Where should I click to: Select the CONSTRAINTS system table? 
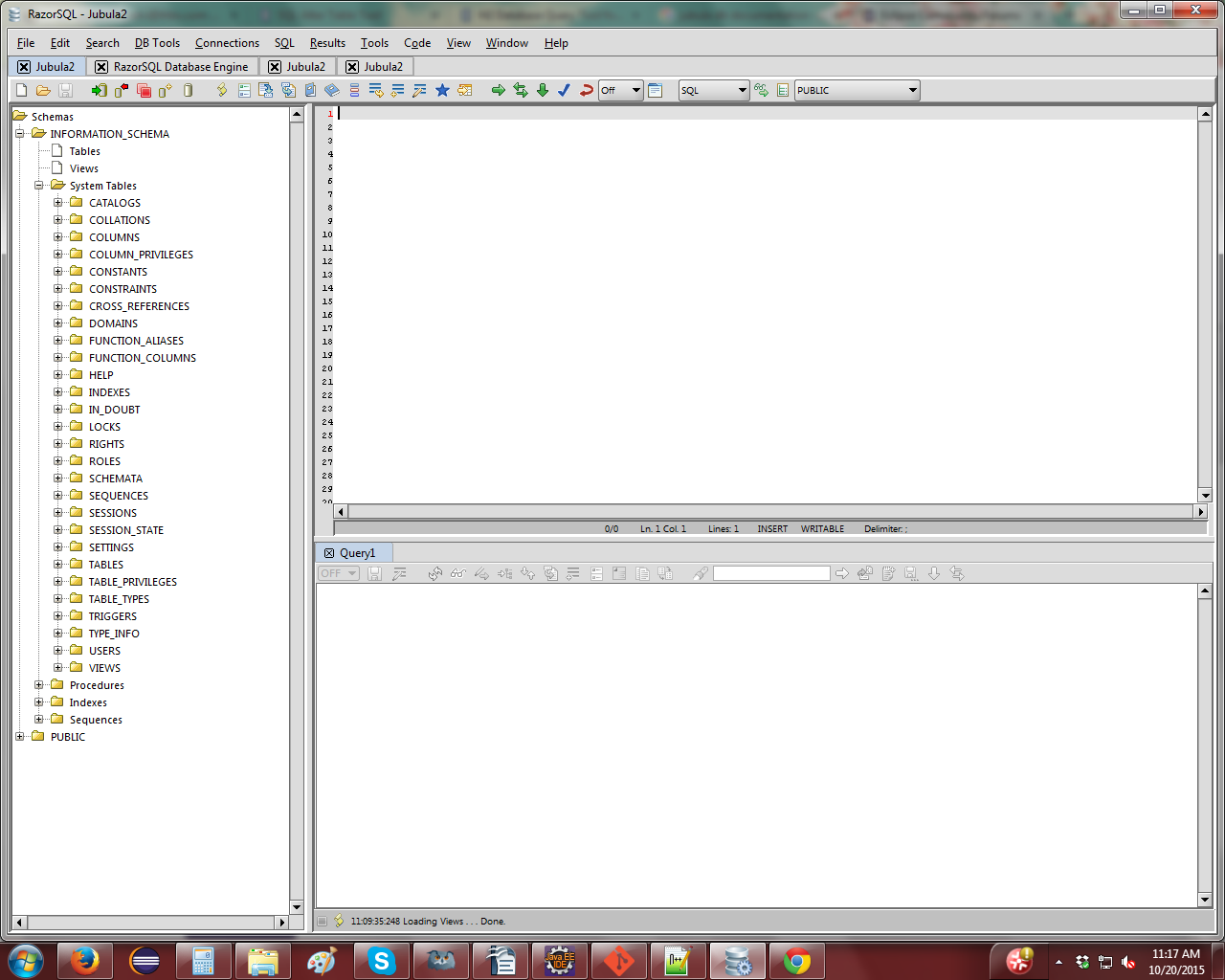pos(122,289)
